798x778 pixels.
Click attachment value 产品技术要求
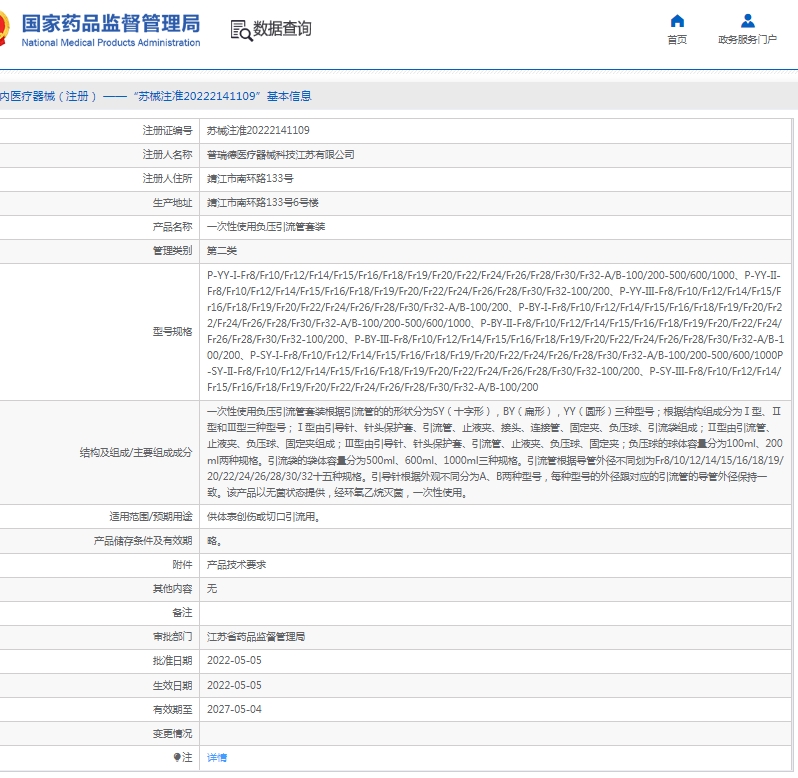(236, 565)
